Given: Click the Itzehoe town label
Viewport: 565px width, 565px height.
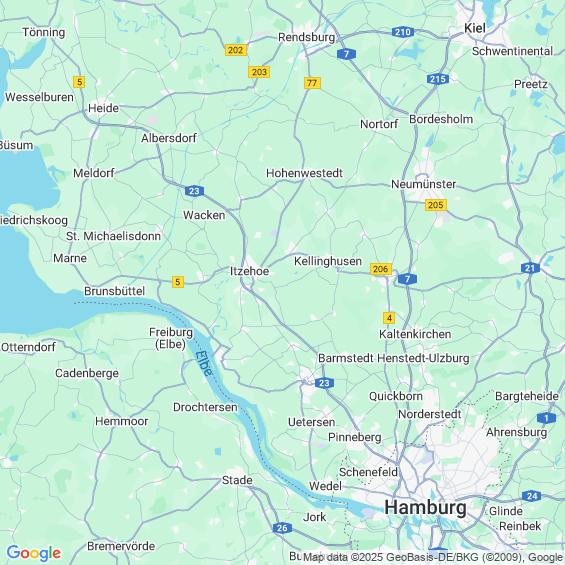Looking at the screenshot, I should (x=250, y=271).
